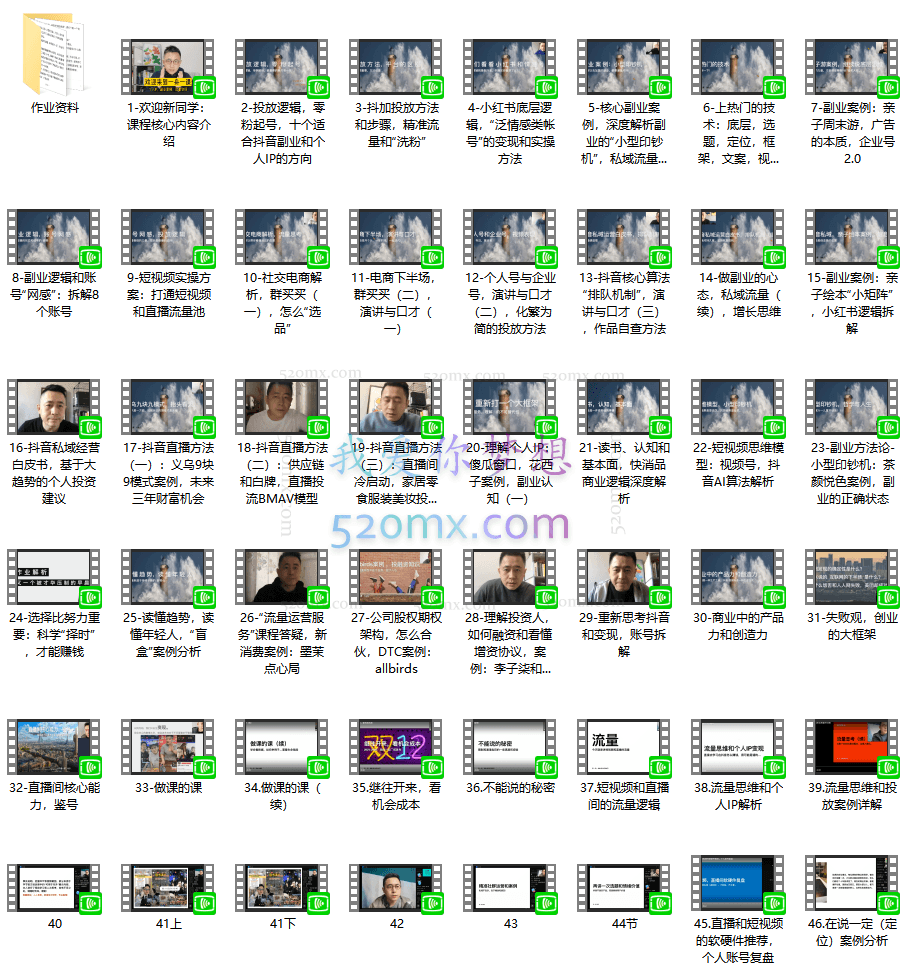The image size is (904, 972).
Task: Open the 作业资料 folder icon
Action: coord(55,54)
